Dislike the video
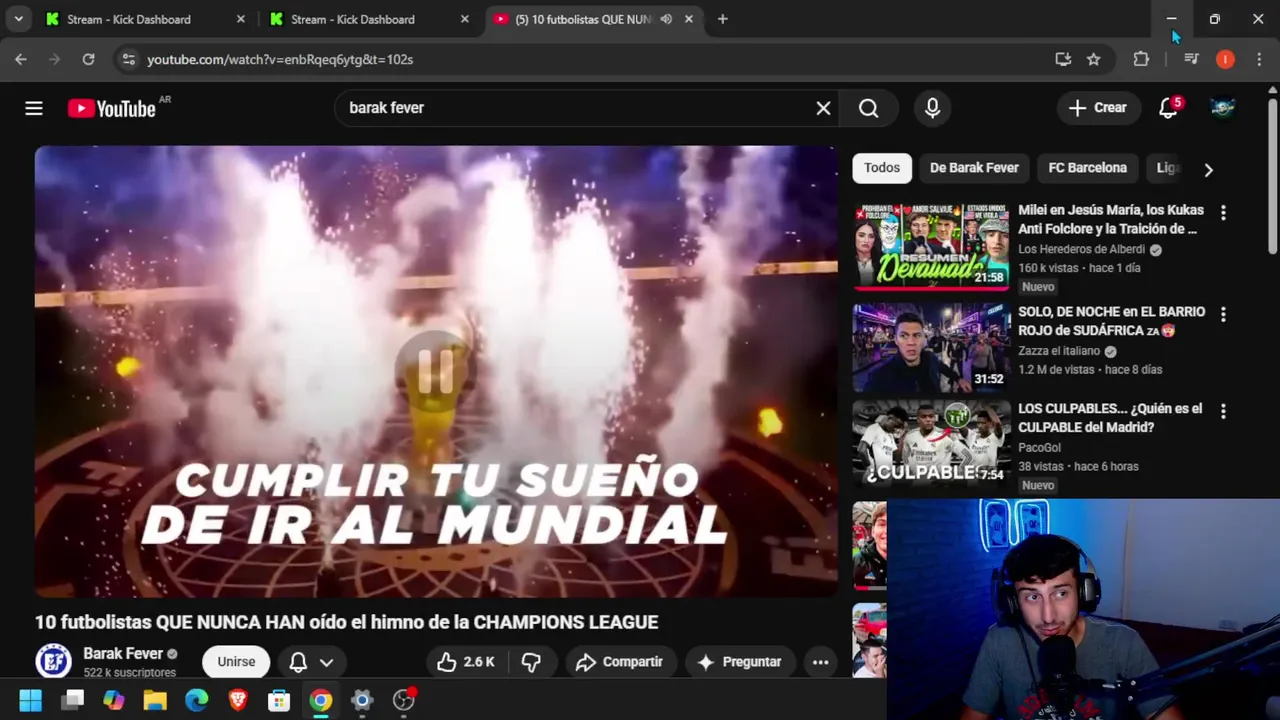Viewport: 1280px width, 720px height. coord(531,662)
